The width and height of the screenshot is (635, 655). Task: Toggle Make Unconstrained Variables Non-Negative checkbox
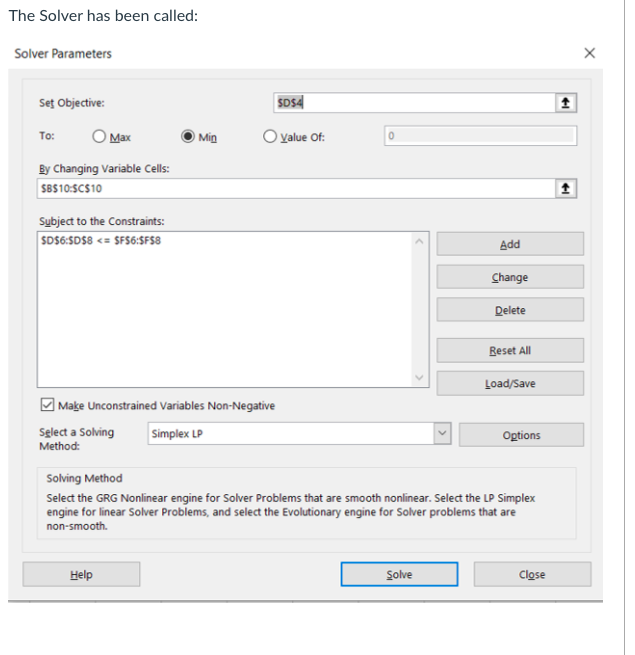(47, 405)
